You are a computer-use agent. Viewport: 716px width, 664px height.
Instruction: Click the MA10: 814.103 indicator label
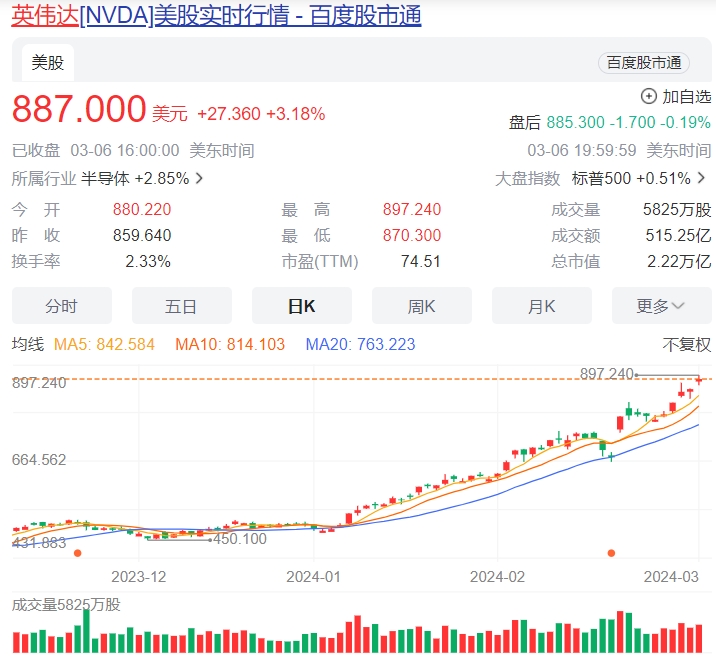coord(230,344)
